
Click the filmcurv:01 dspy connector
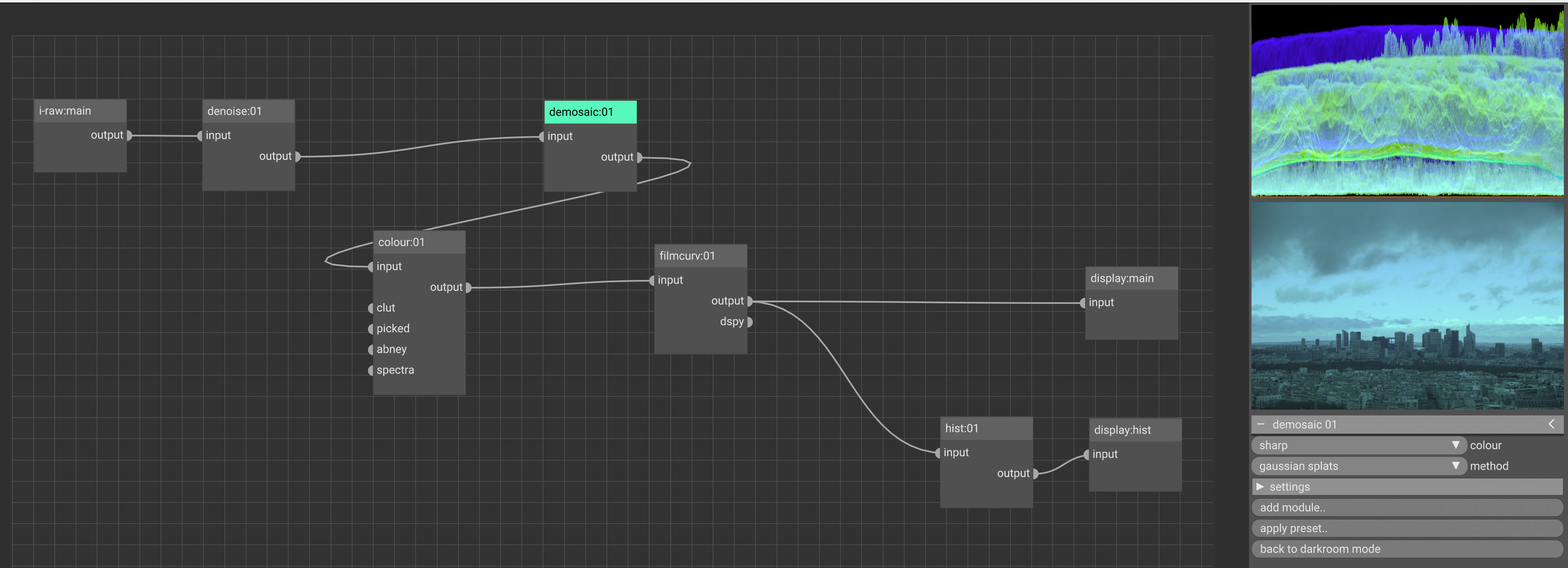click(750, 322)
